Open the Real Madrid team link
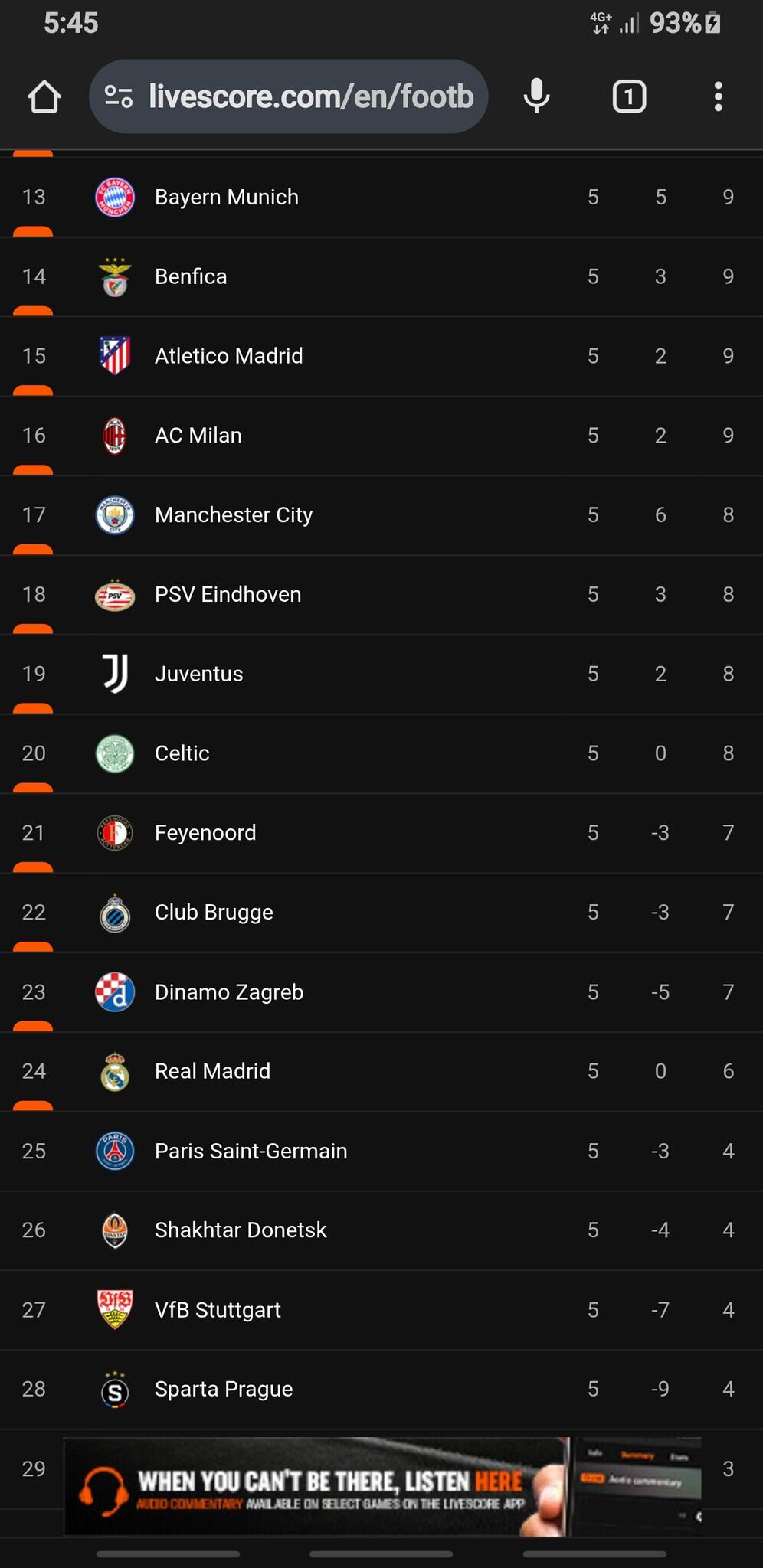Viewport: 763px width, 1568px height. 212,1071
